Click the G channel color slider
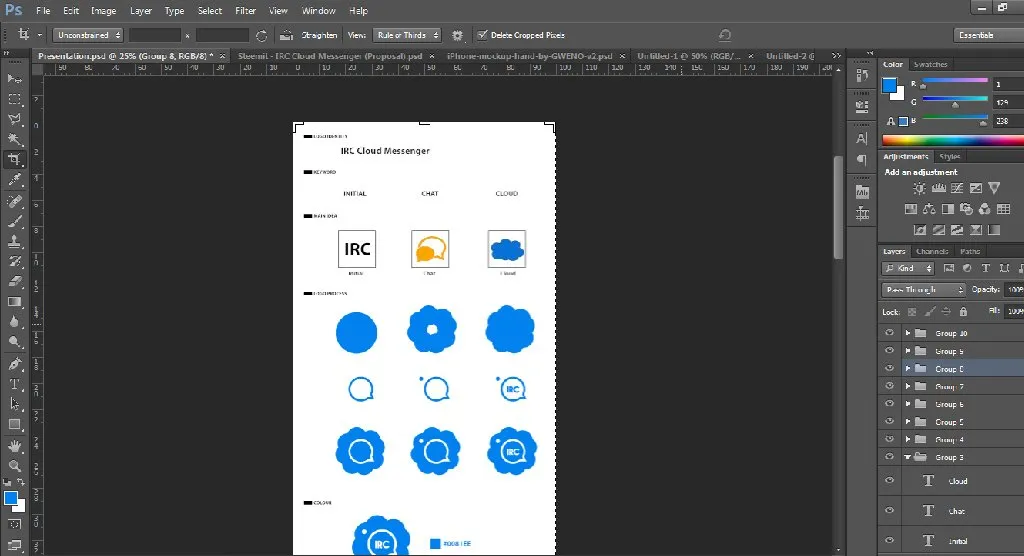The image size is (1024, 556). (955, 99)
